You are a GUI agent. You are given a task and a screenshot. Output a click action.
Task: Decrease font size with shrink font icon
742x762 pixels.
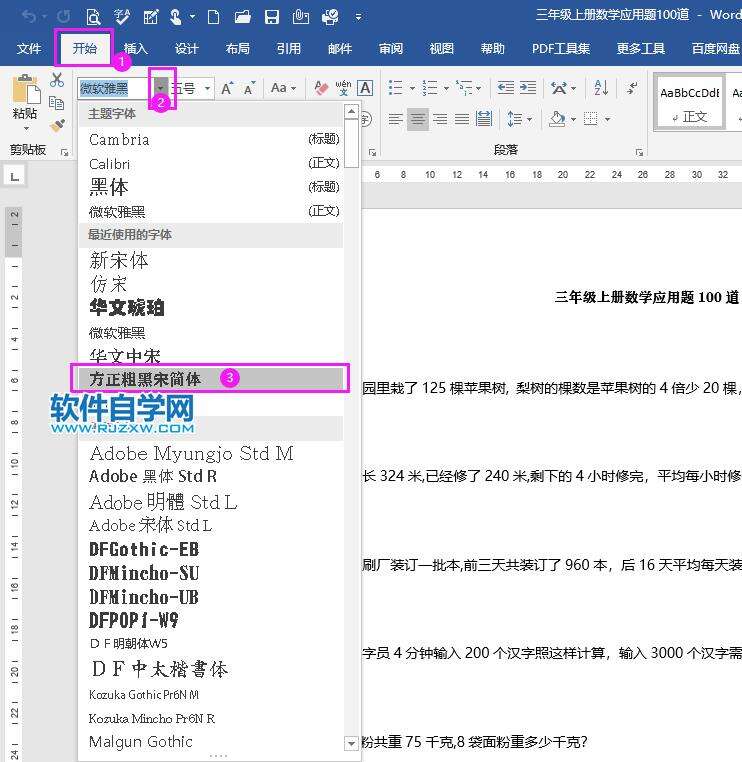(x=250, y=88)
